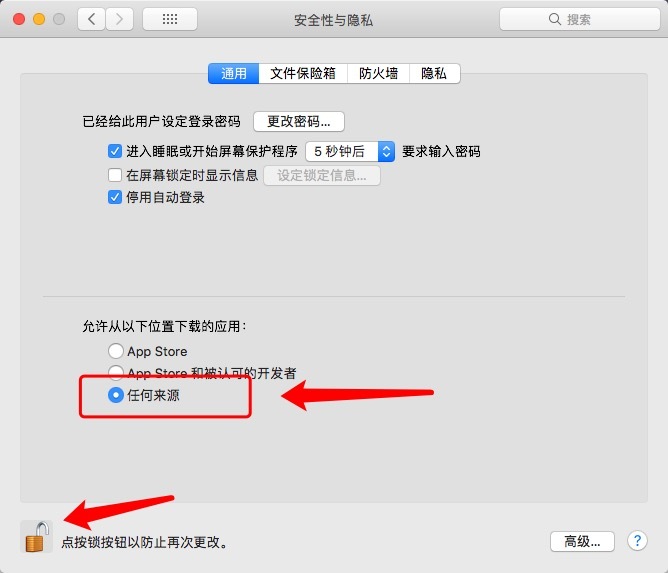
Task: Choose App Store 和被认可的开发者 radio option
Action: coord(115,373)
